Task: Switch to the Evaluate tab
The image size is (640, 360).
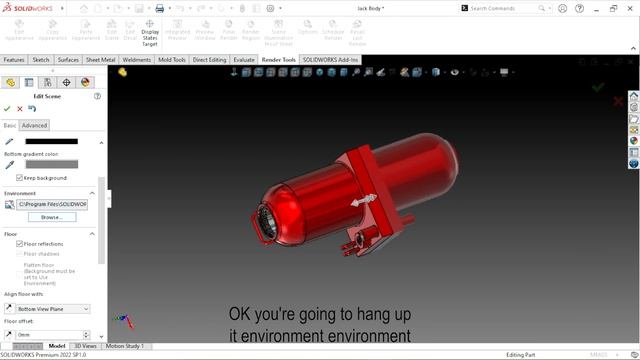Action: [x=244, y=60]
